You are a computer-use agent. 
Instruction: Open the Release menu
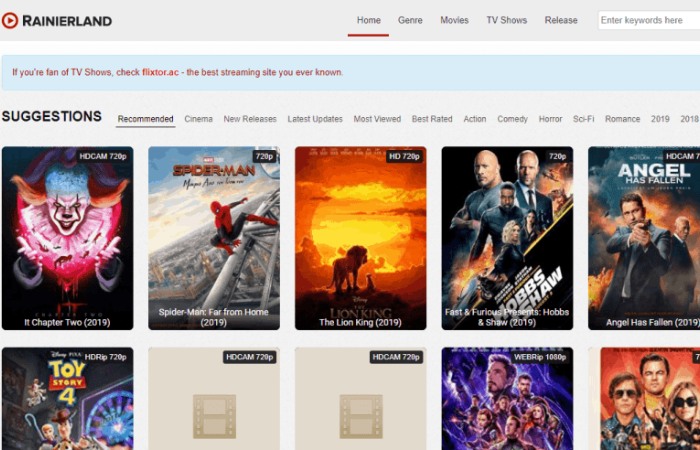[x=561, y=21]
